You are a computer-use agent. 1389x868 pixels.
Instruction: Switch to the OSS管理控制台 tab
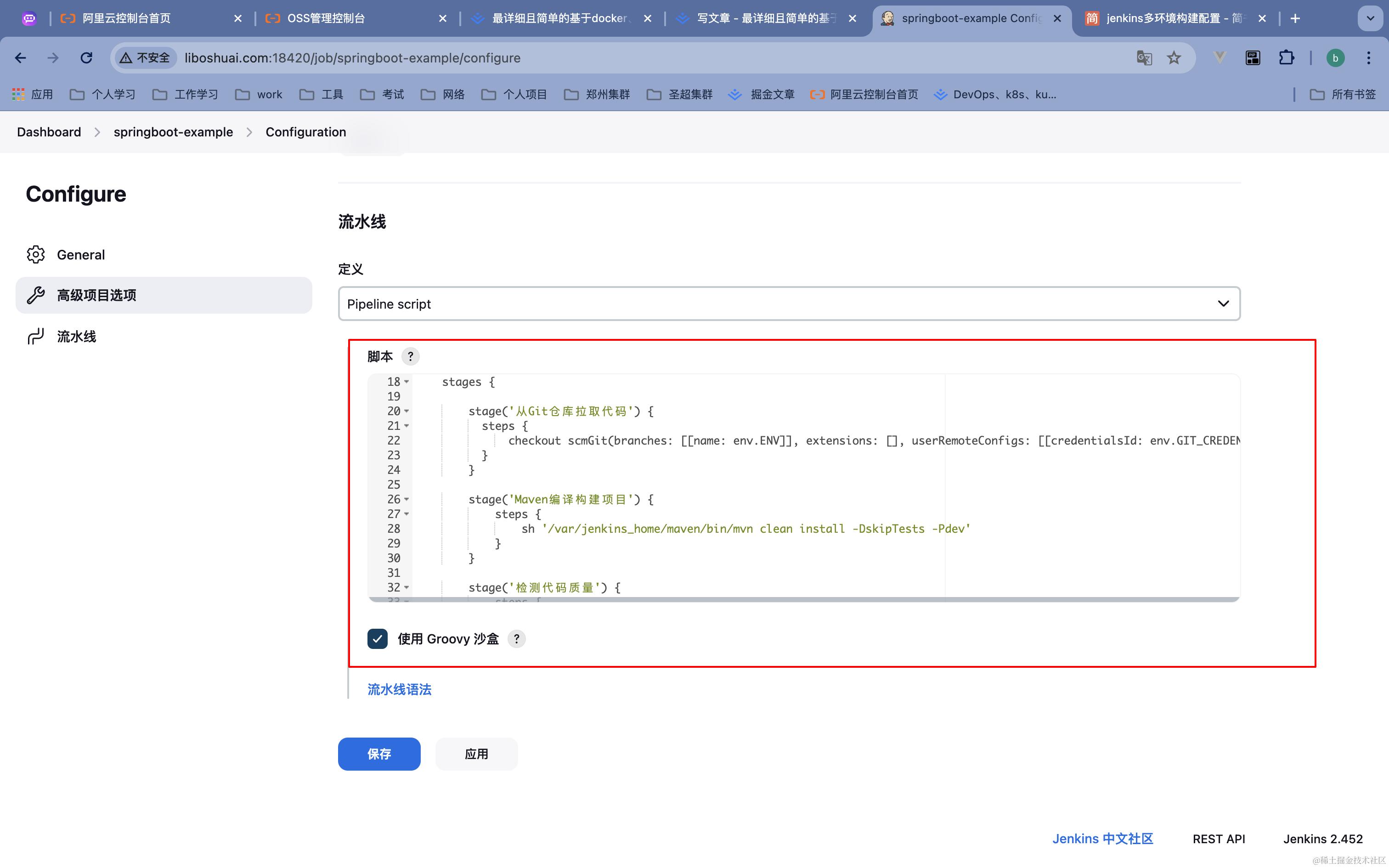pyautogui.click(x=326, y=18)
